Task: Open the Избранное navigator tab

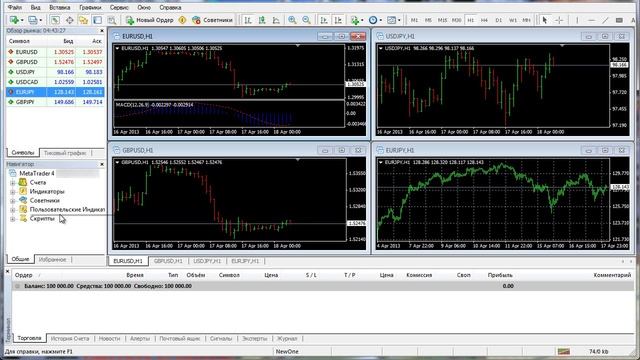Action: pos(52,259)
